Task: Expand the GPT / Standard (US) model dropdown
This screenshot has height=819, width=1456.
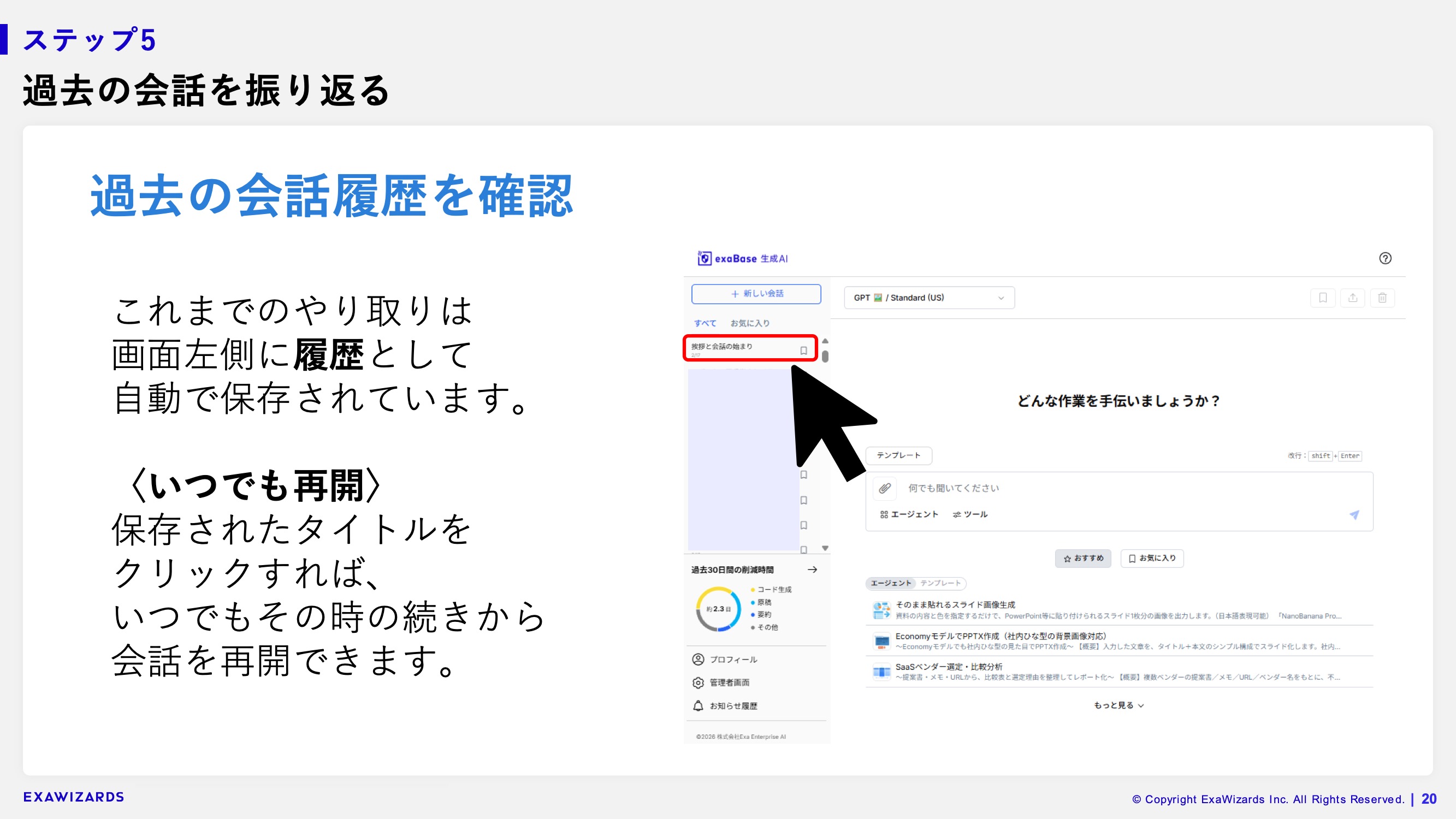Action: (928, 298)
